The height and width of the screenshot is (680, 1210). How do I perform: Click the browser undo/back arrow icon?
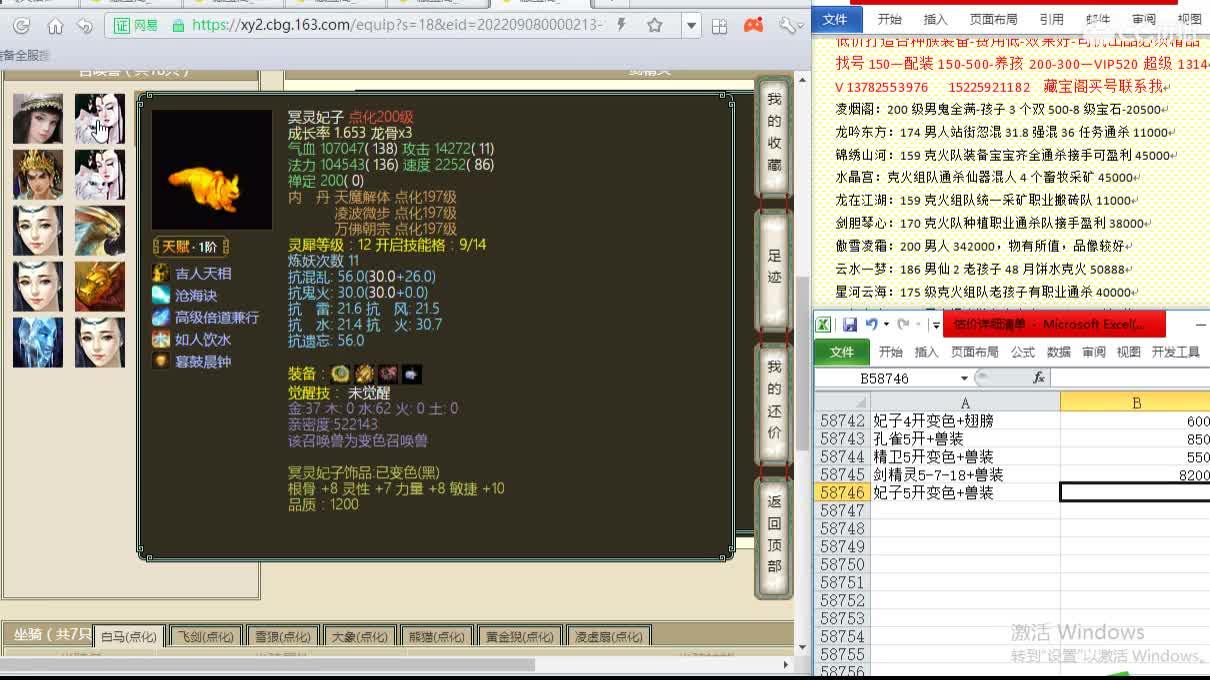[85, 26]
